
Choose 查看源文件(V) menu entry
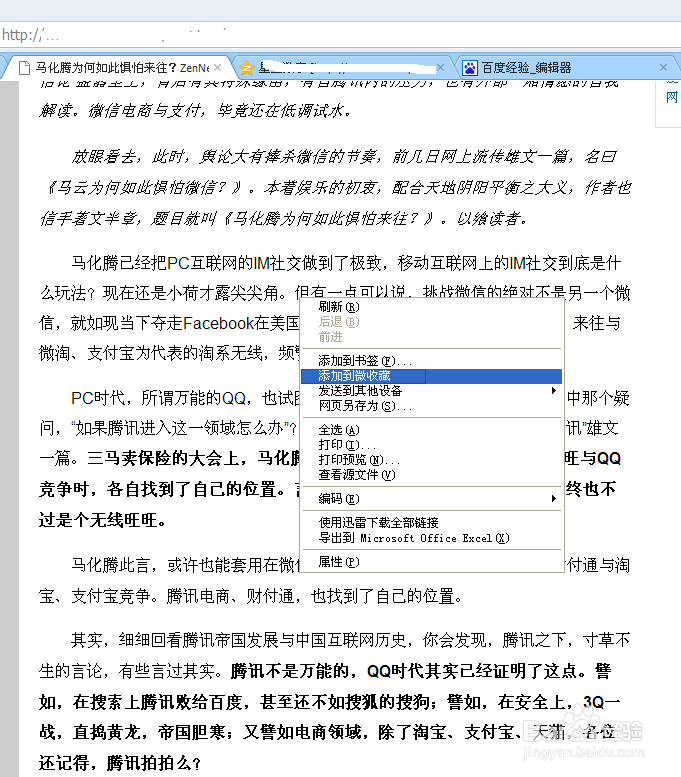(431, 475)
